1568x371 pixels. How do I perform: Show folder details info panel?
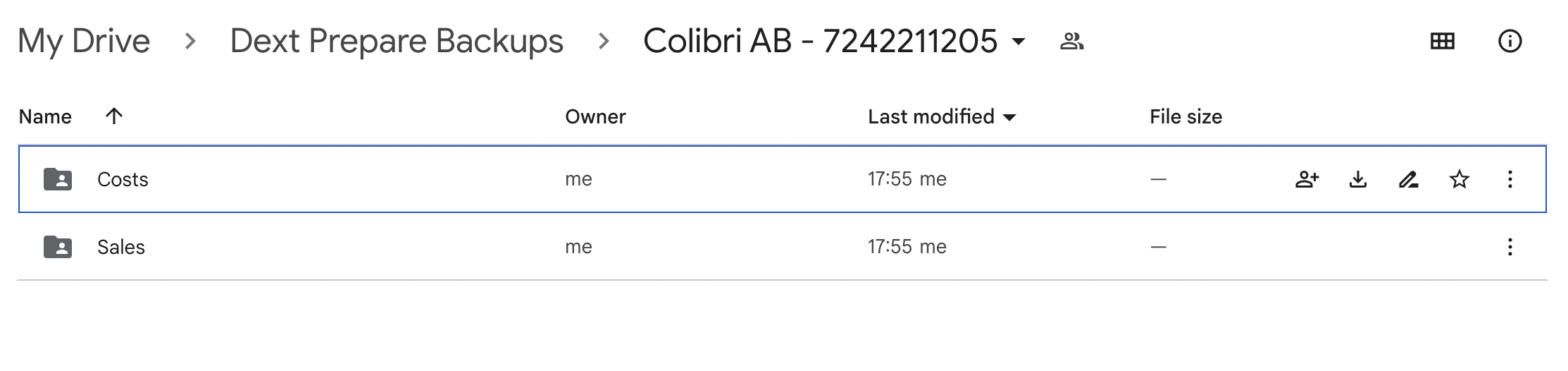[1510, 42]
